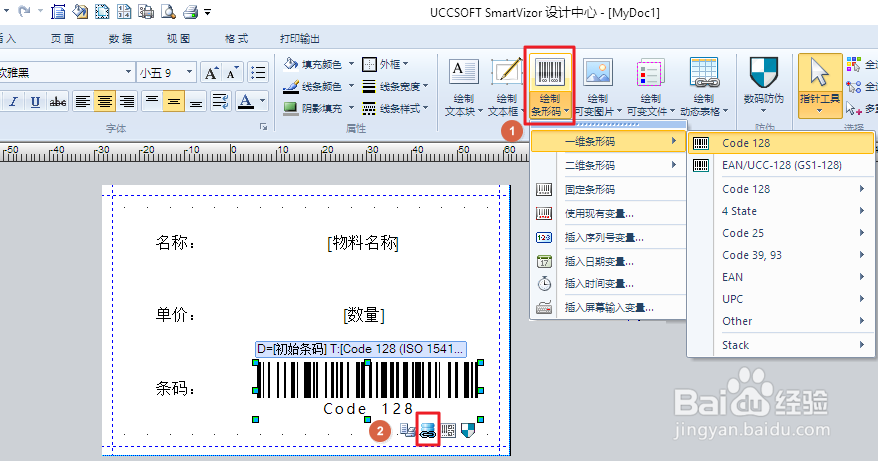Open 线条宽度 line width dropdown

pyautogui.click(x=395, y=86)
